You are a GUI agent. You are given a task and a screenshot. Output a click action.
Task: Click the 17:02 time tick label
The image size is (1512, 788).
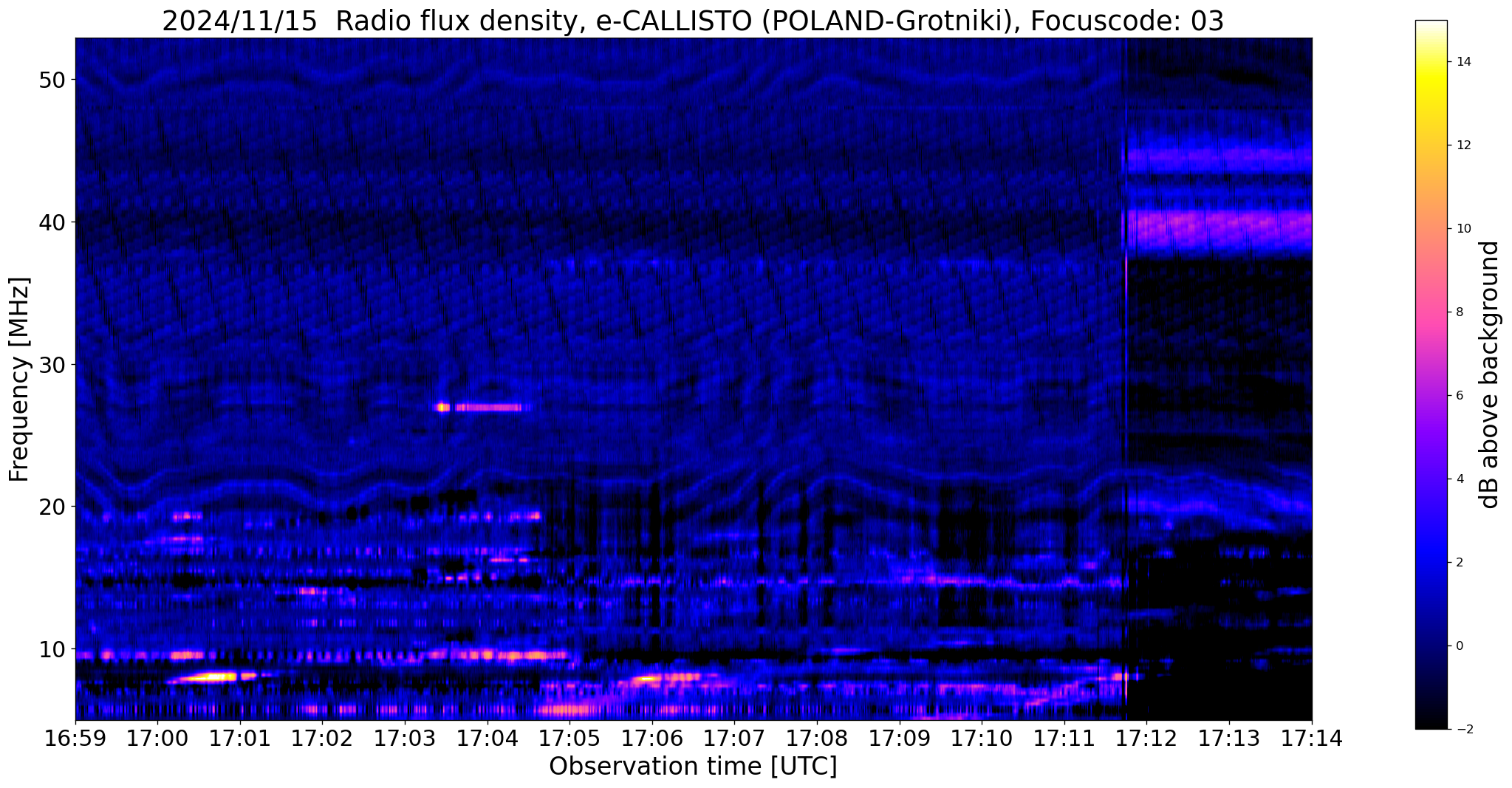pyautogui.click(x=323, y=738)
